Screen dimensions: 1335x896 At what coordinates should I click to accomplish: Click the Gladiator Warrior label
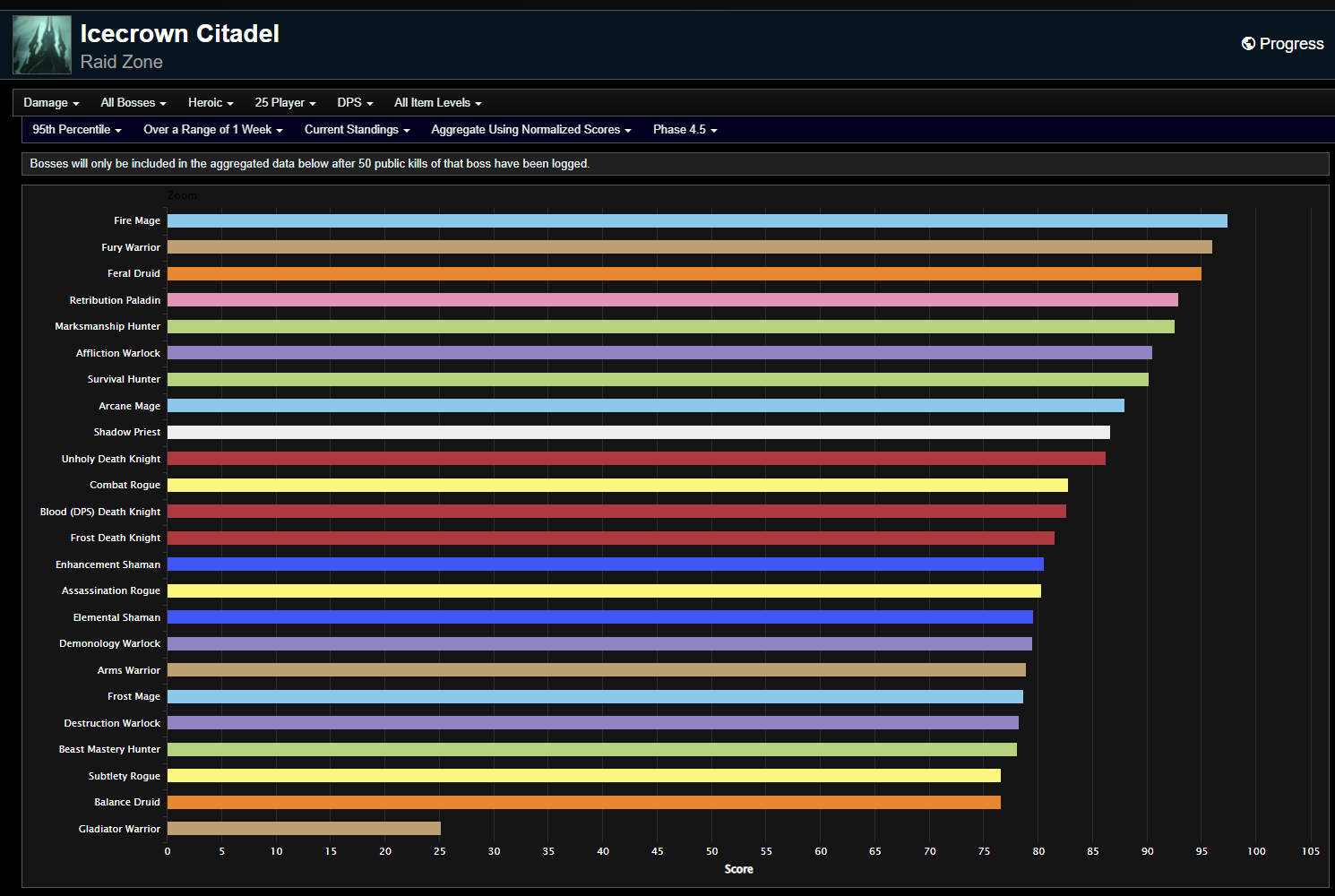point(119,829)
